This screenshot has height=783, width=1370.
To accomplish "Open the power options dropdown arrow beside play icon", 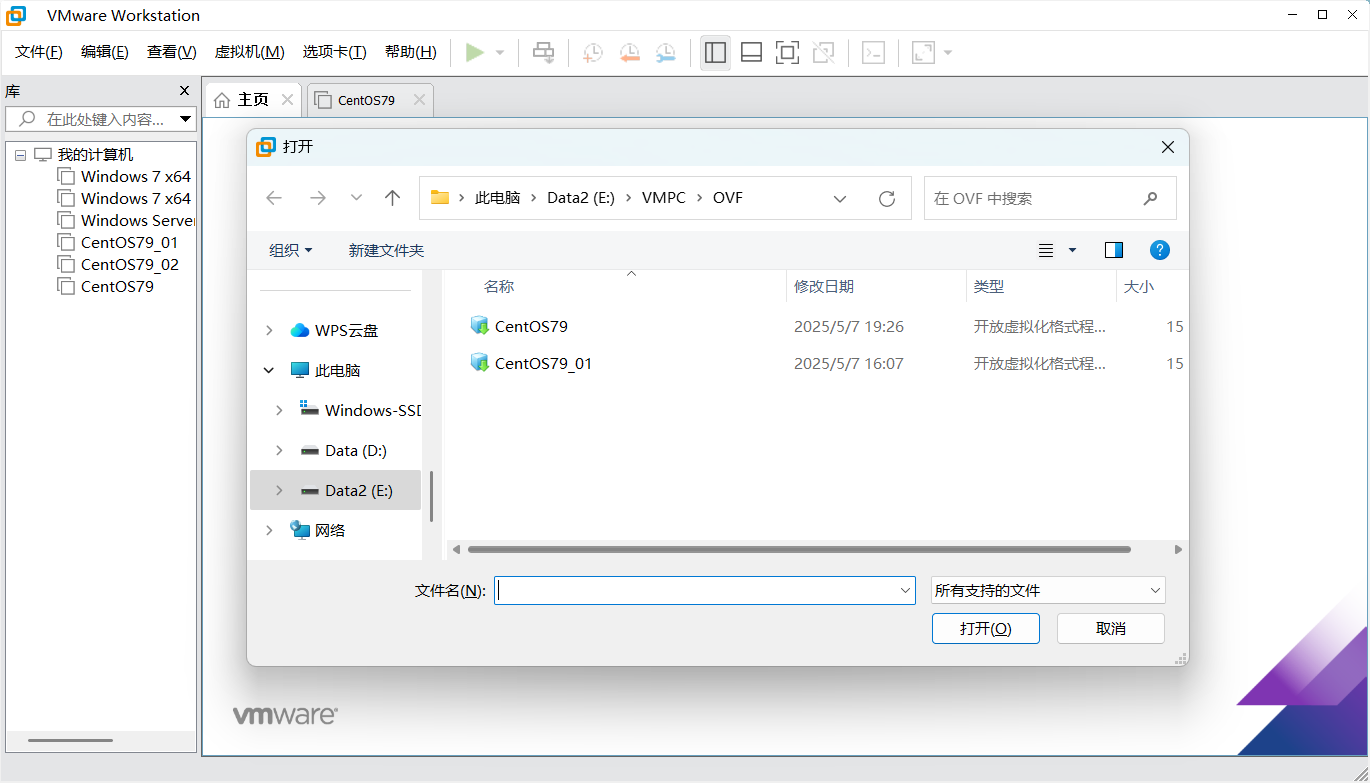I will click(x=500, y=53).
